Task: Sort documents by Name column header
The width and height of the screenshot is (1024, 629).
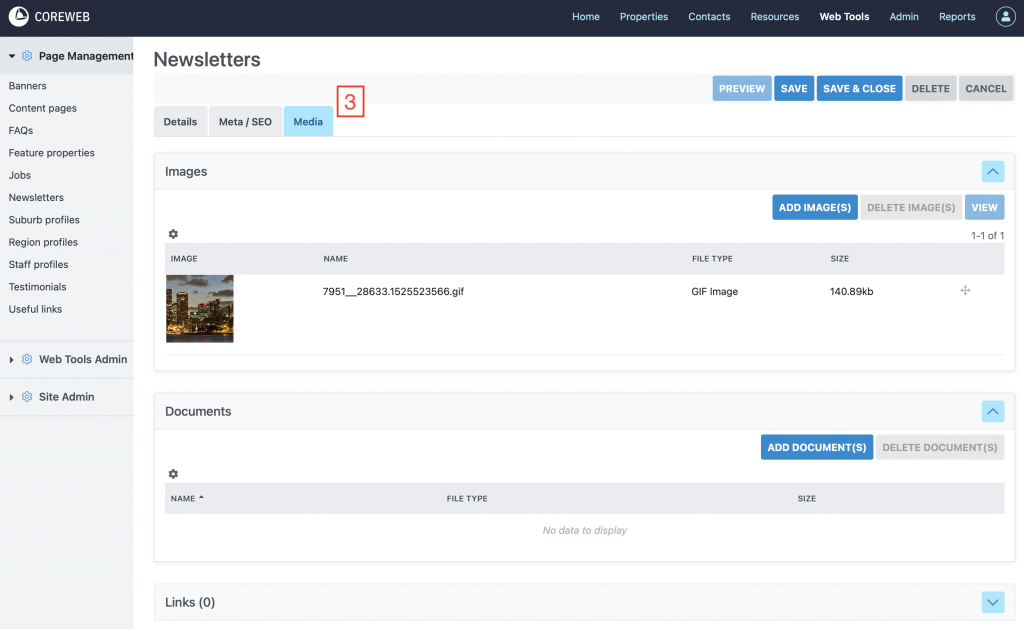Action: 183,498
